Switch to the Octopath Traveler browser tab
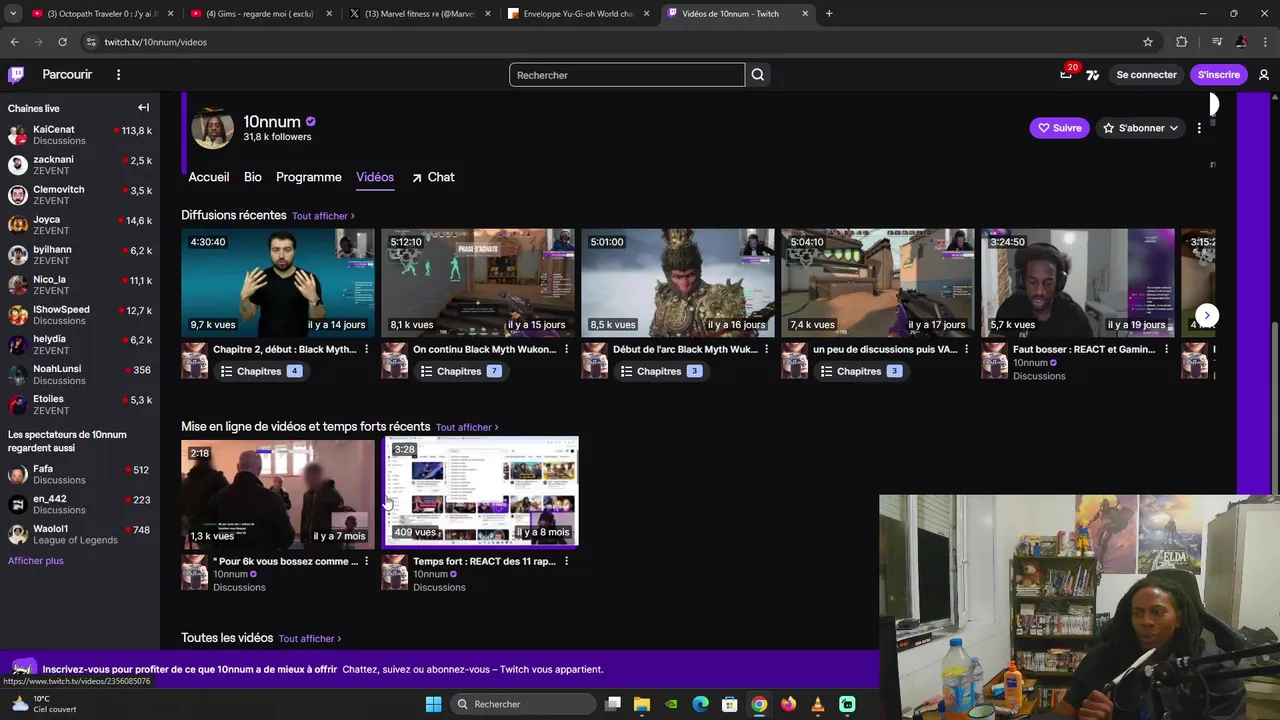 103,13
